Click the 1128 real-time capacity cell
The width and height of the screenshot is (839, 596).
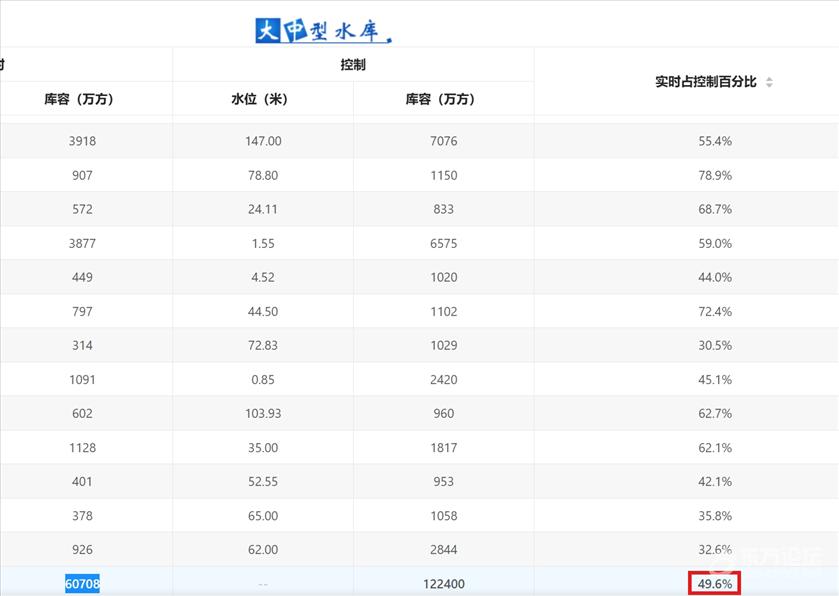83,447
